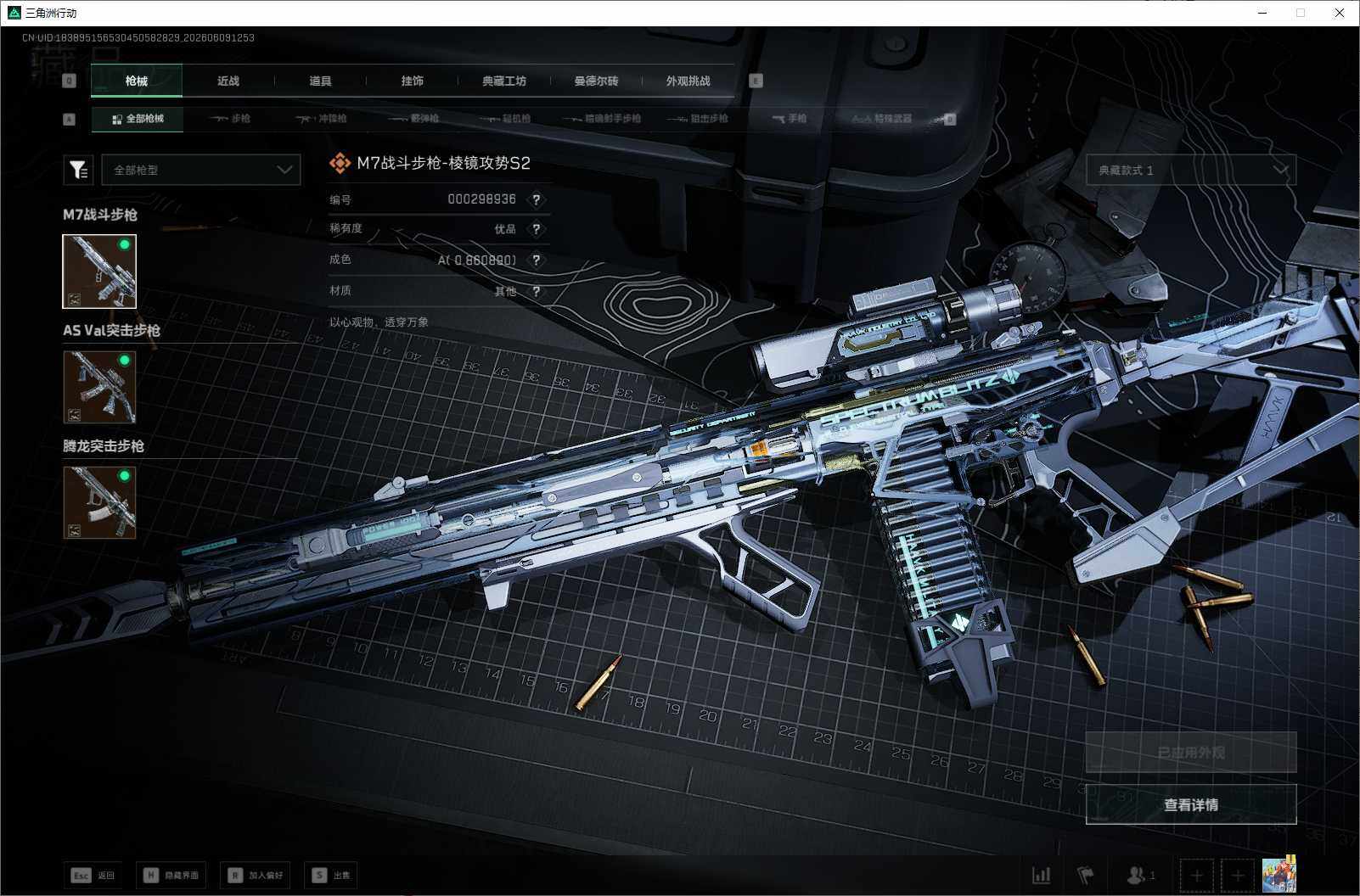Click the rarity value 优品
The width and height of the screenshot is (1360, 896).
505,229
